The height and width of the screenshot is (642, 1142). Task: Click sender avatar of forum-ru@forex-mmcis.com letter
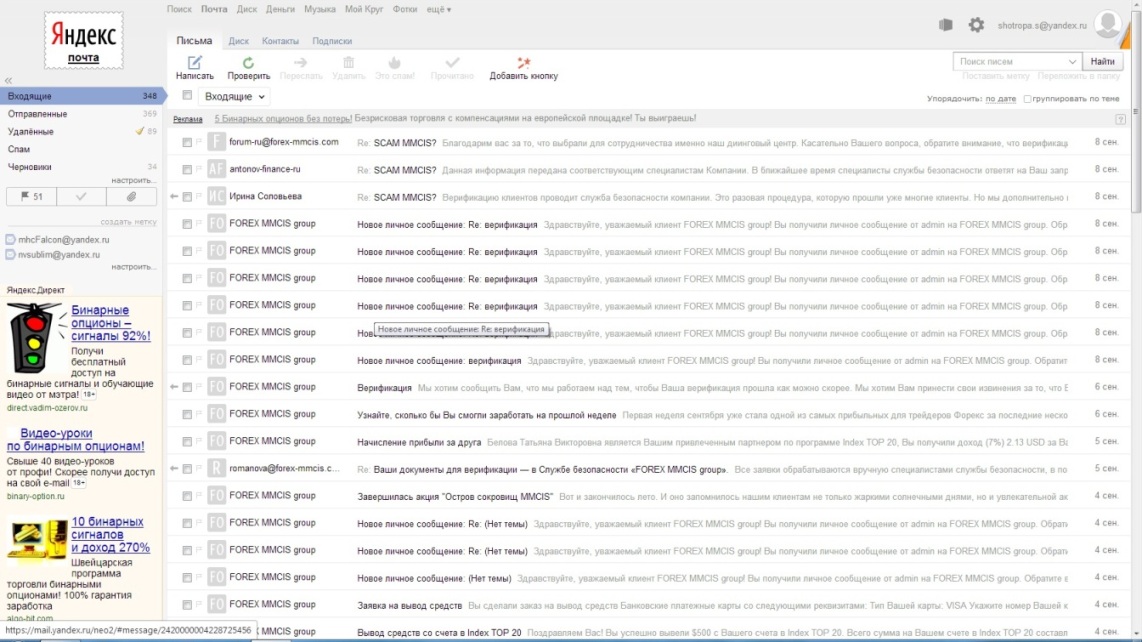click(216, 141)
